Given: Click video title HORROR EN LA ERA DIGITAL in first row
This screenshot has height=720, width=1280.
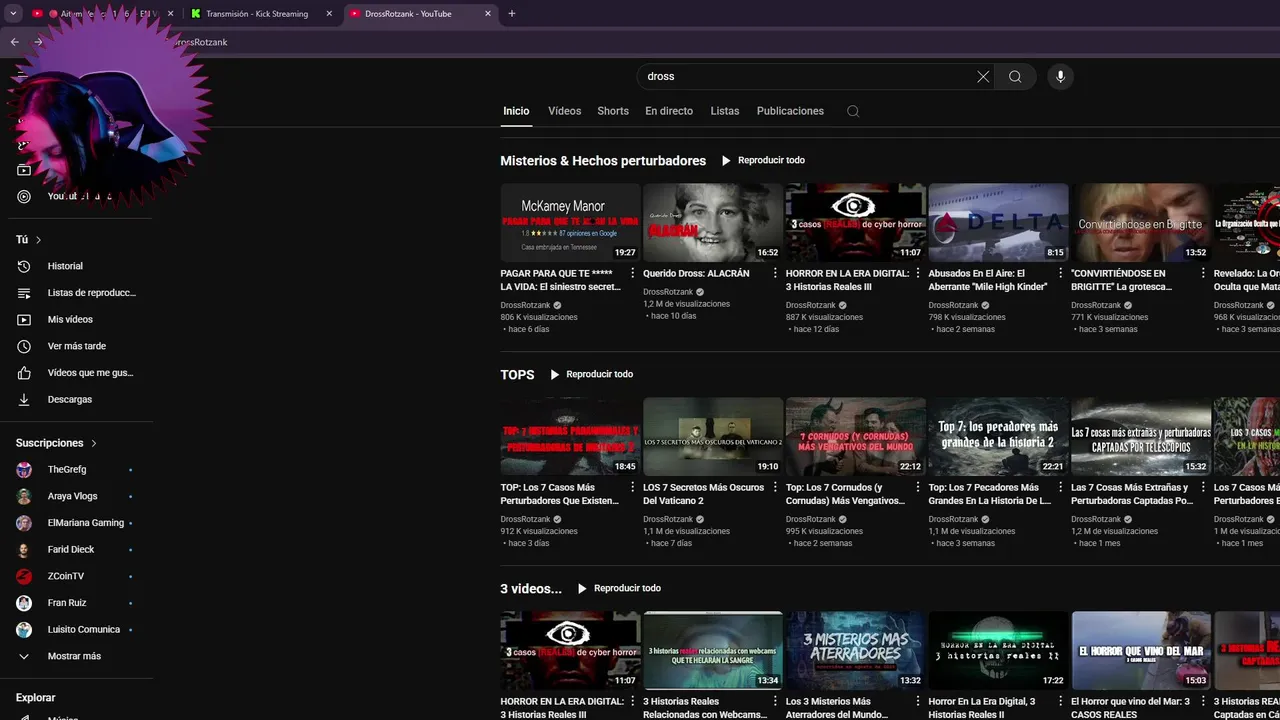Looking at the screenshot, I should pyautogui.click(x=846, y=279).
